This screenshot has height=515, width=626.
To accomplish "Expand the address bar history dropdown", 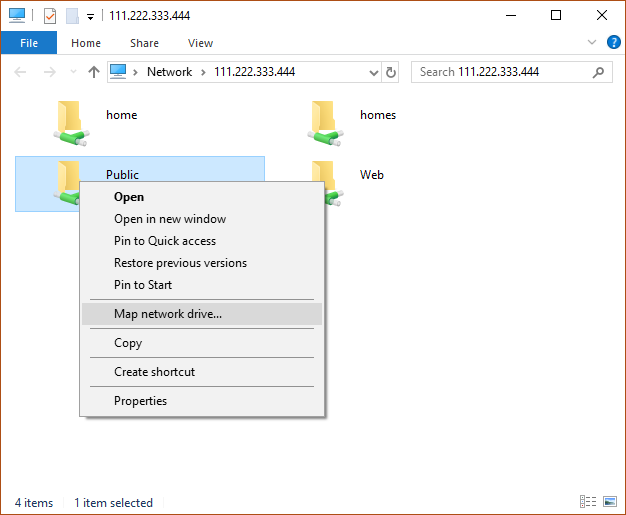I will [374, 73].
